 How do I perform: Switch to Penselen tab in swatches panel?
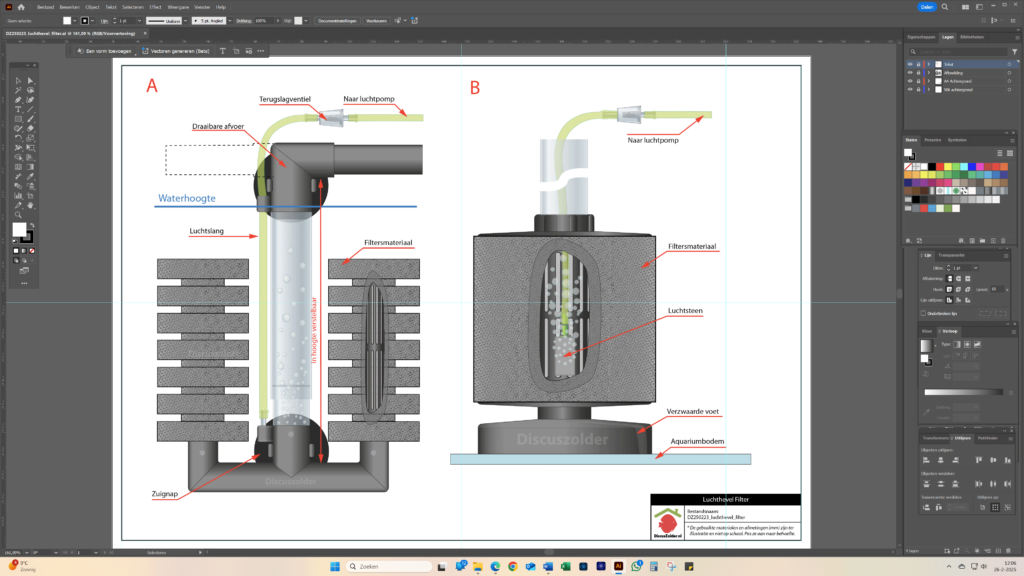click(x=933, y=140)
